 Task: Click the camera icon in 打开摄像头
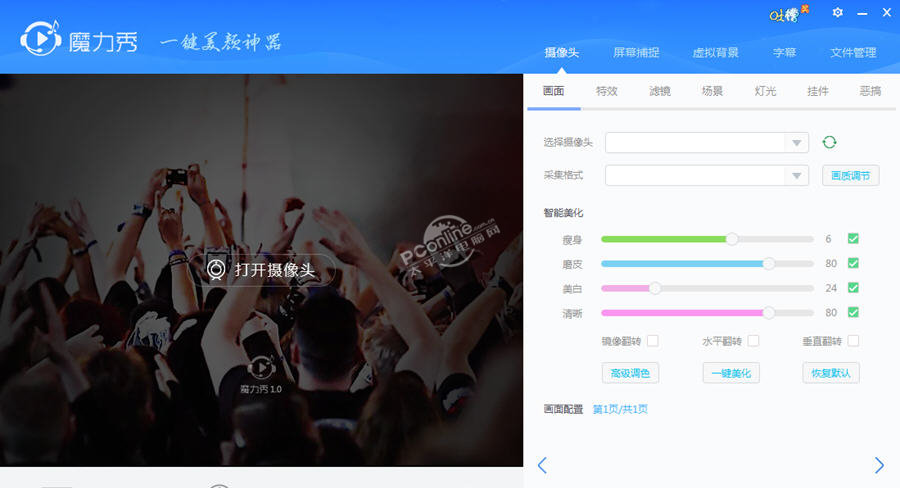click(216, 269)
